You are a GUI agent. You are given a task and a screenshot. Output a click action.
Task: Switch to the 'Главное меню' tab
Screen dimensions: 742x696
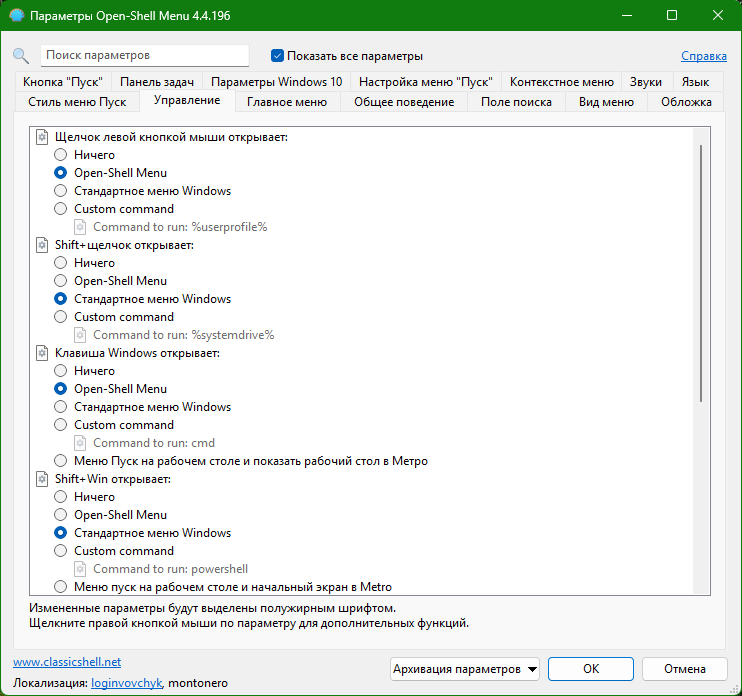[x=287, y=102]
